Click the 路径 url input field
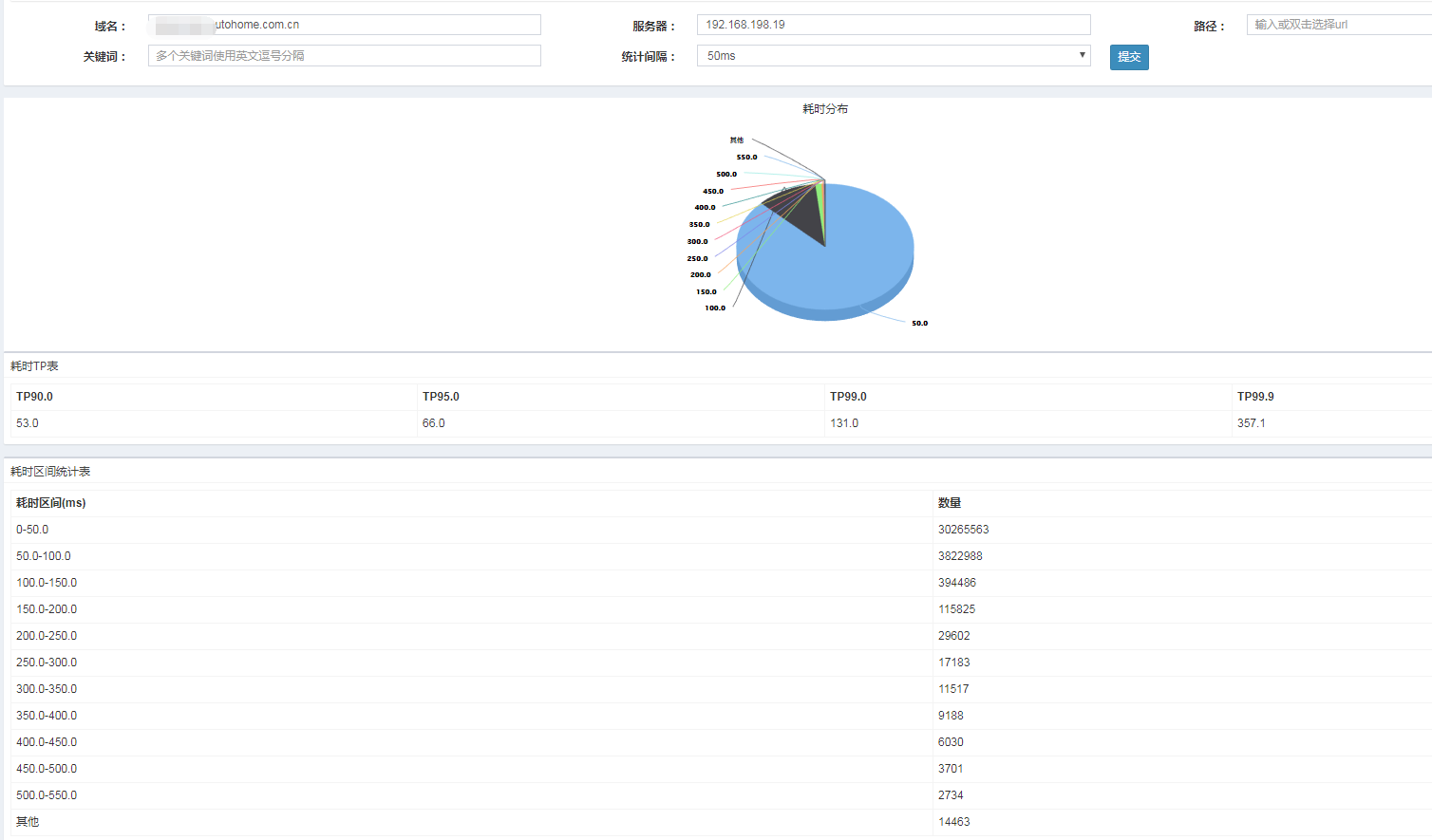1432x840 pixels. [1339, 25]
